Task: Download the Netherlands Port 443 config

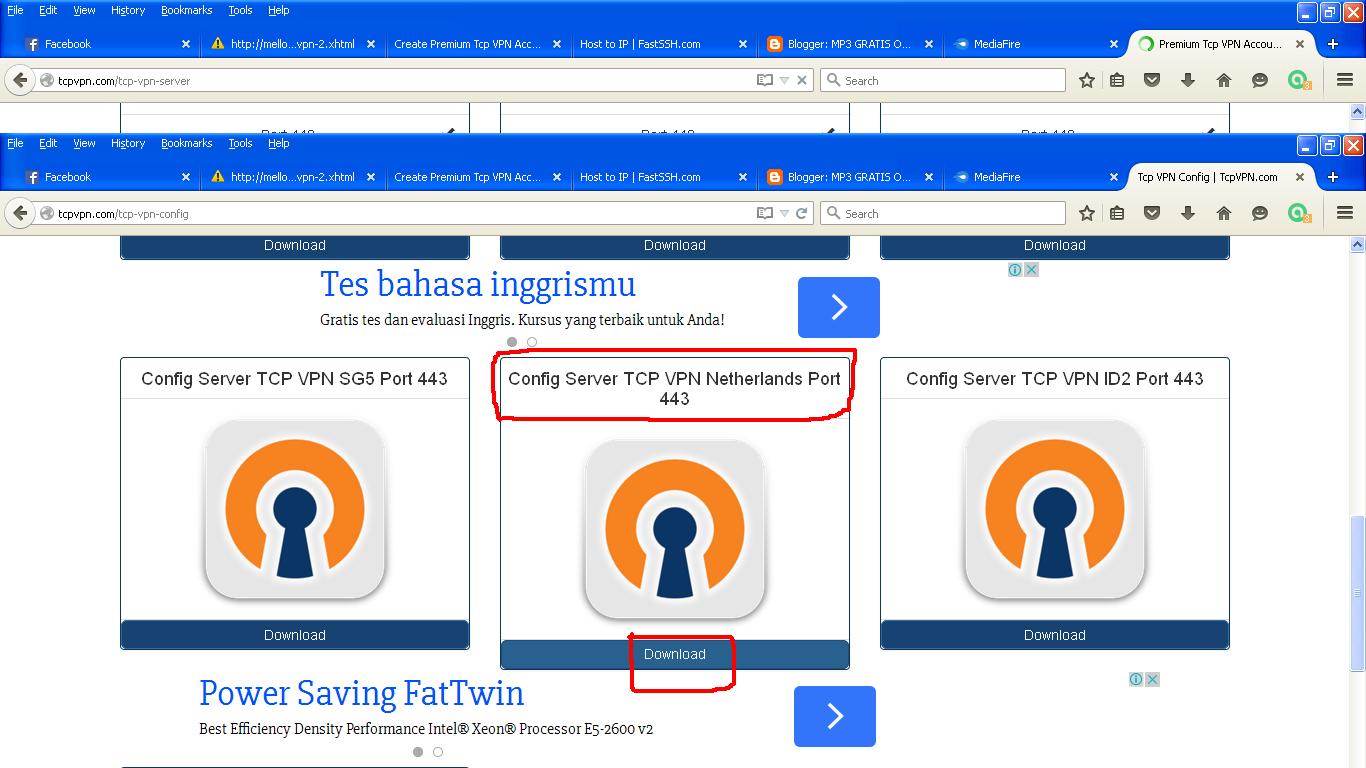Action: coord(675,654)
